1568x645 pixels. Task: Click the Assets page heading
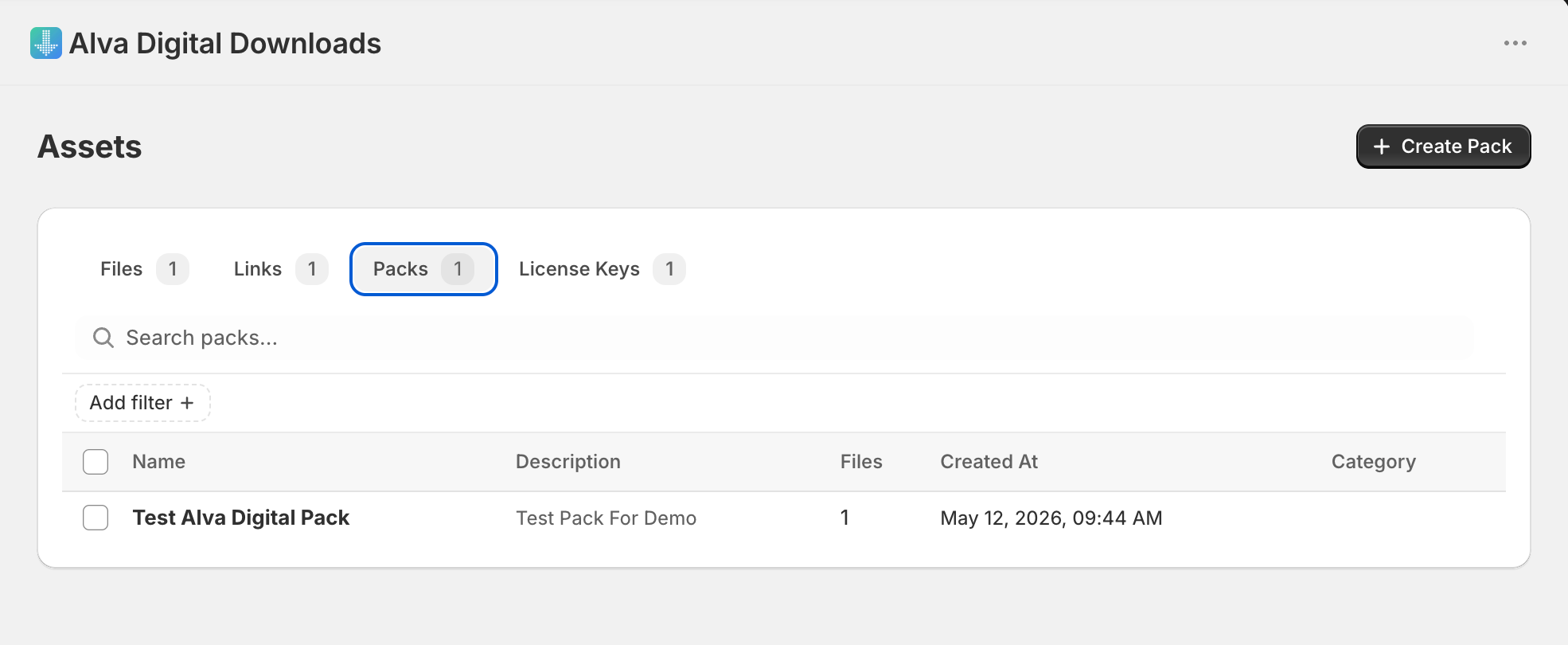point(90,147)
